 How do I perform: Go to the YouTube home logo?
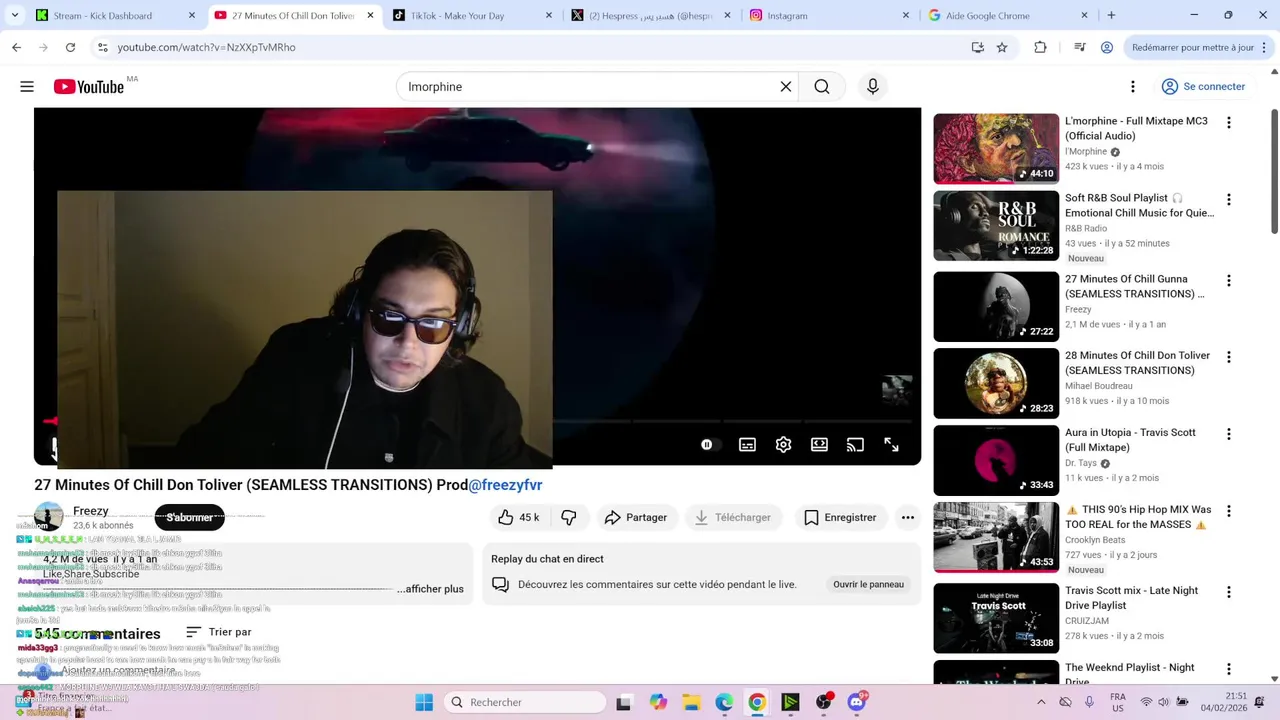click(x=89, y=87)
